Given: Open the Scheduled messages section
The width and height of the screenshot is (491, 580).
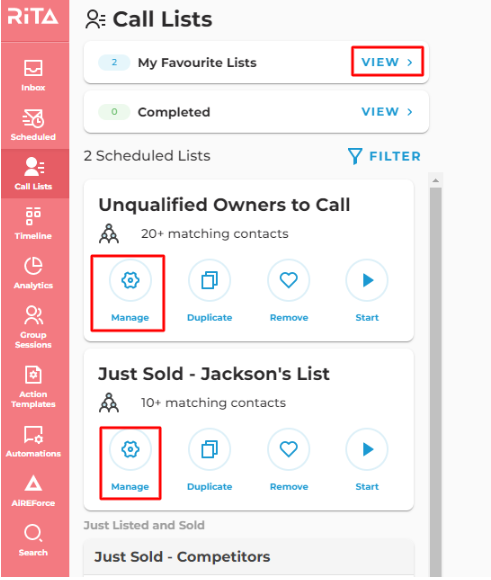Looking at the screenshot, I should [33, 125].
